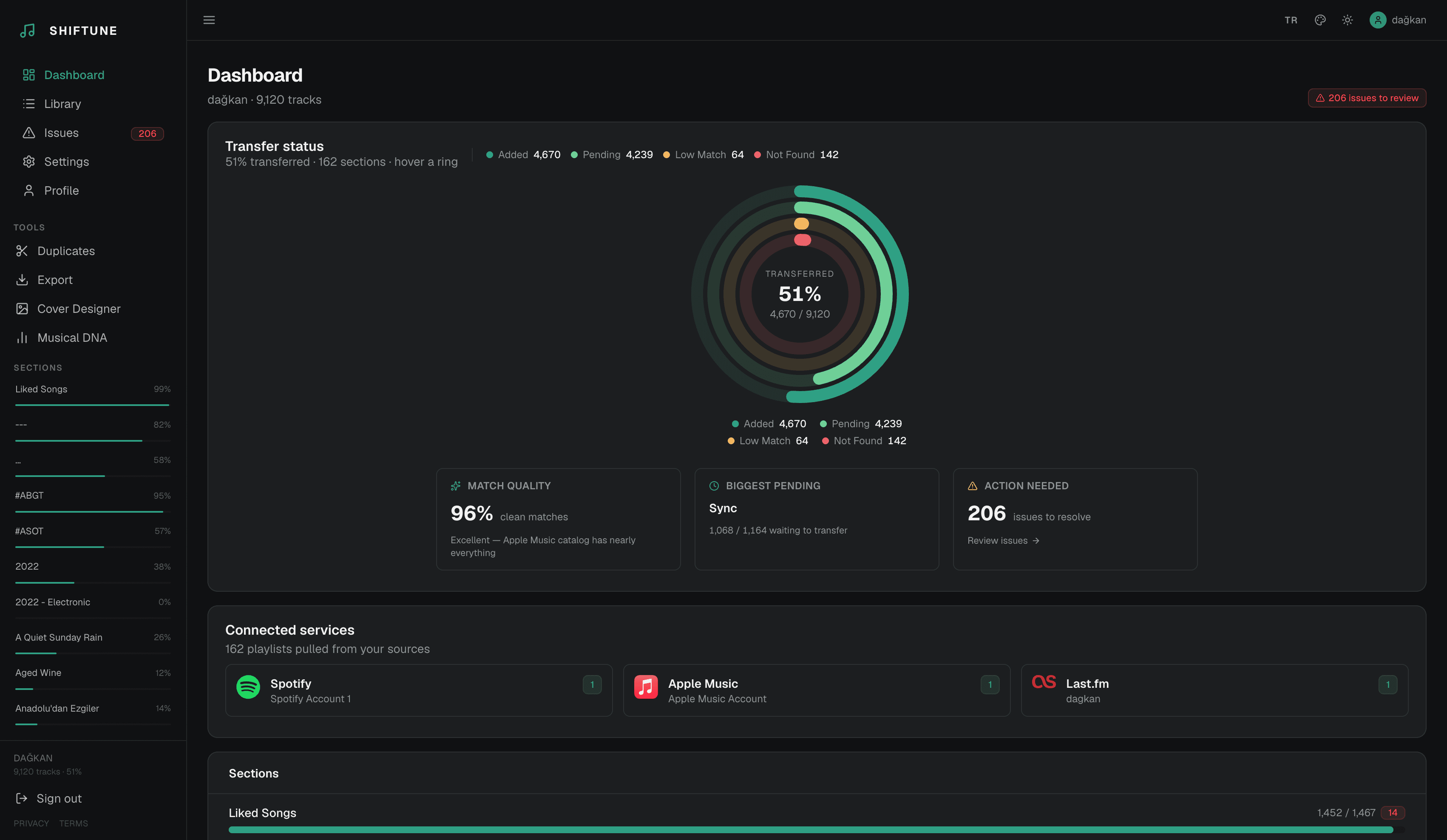The image size is (1447, 840).
Task: Click the sign out door icon
Action: 22,799
